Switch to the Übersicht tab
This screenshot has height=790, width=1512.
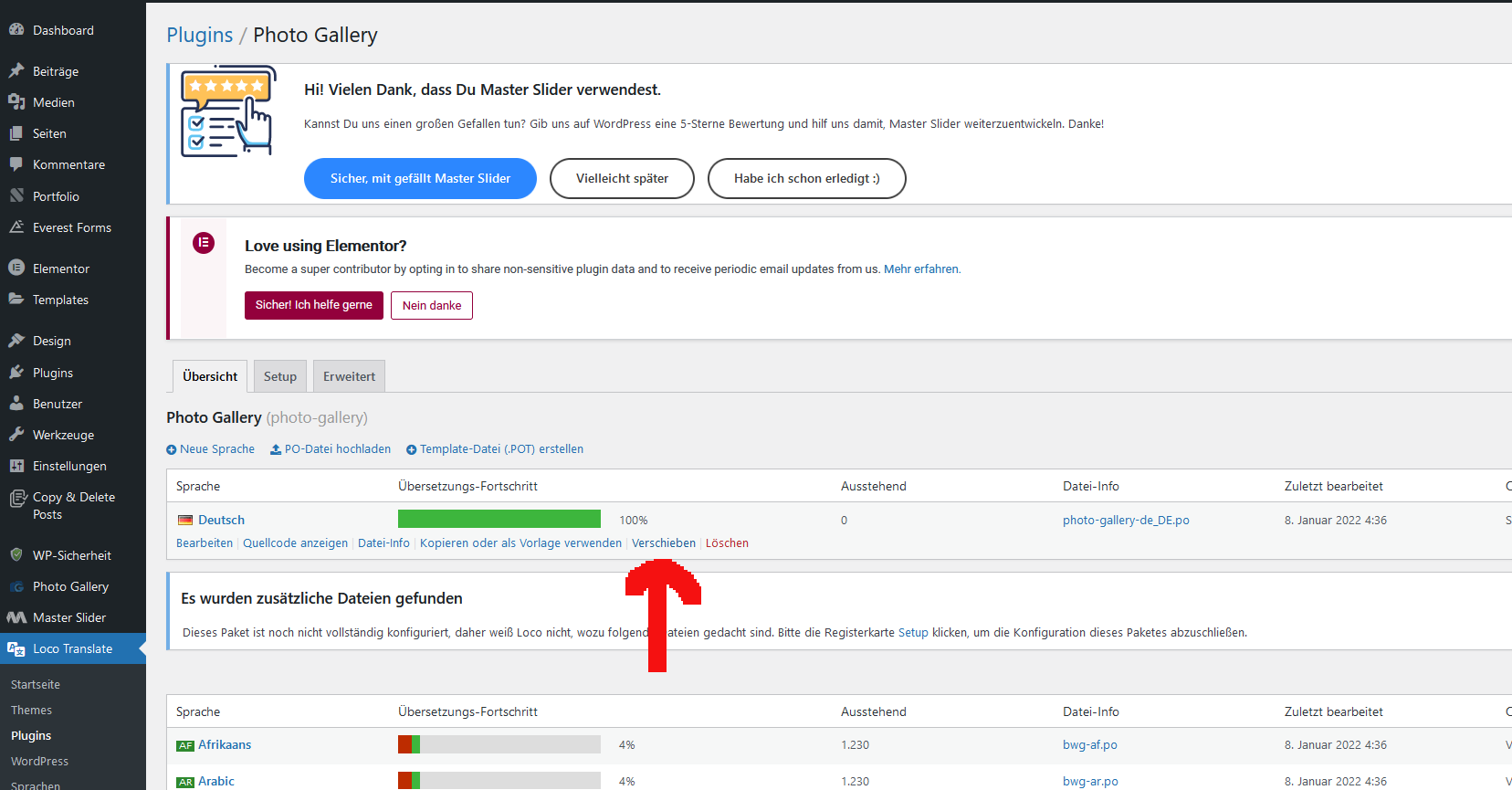(x=210, y=376)
